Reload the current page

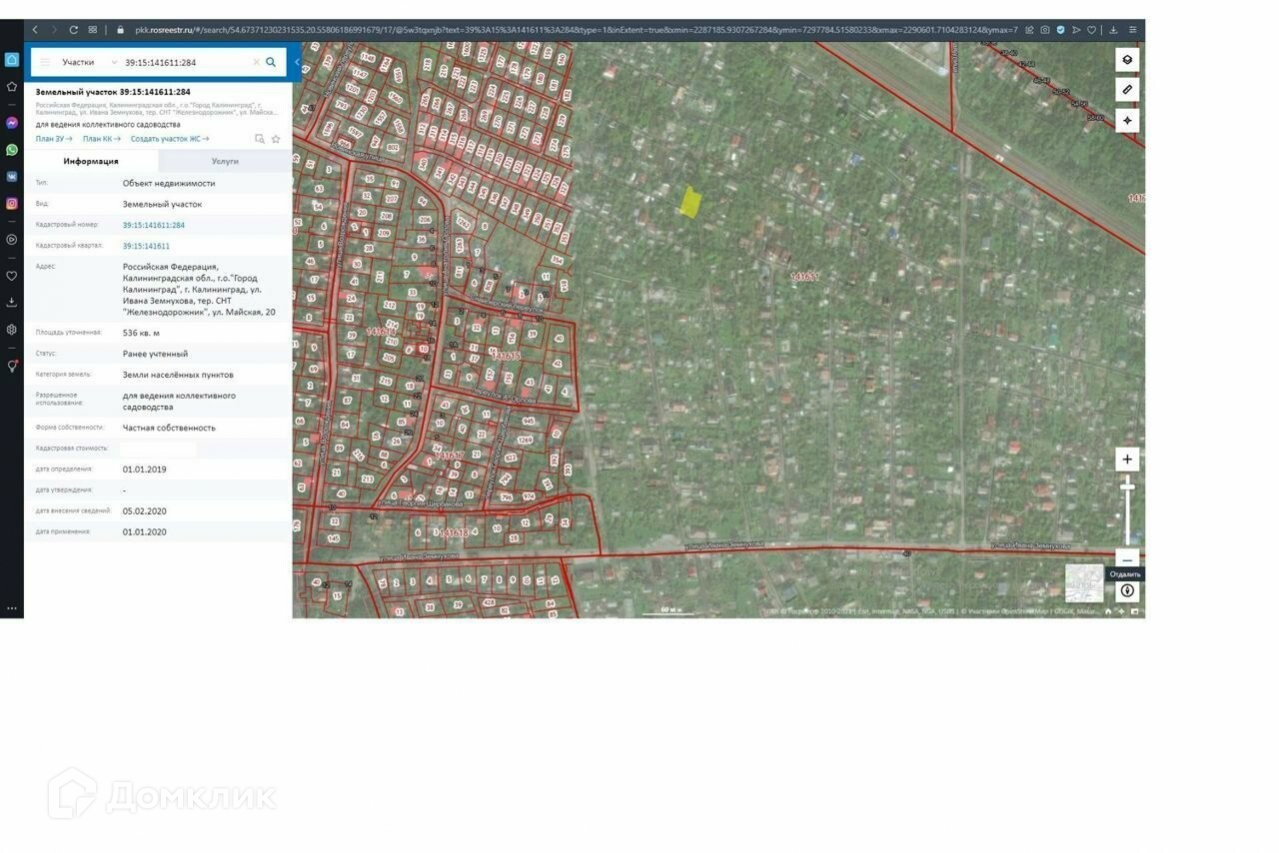coord(73,30)
